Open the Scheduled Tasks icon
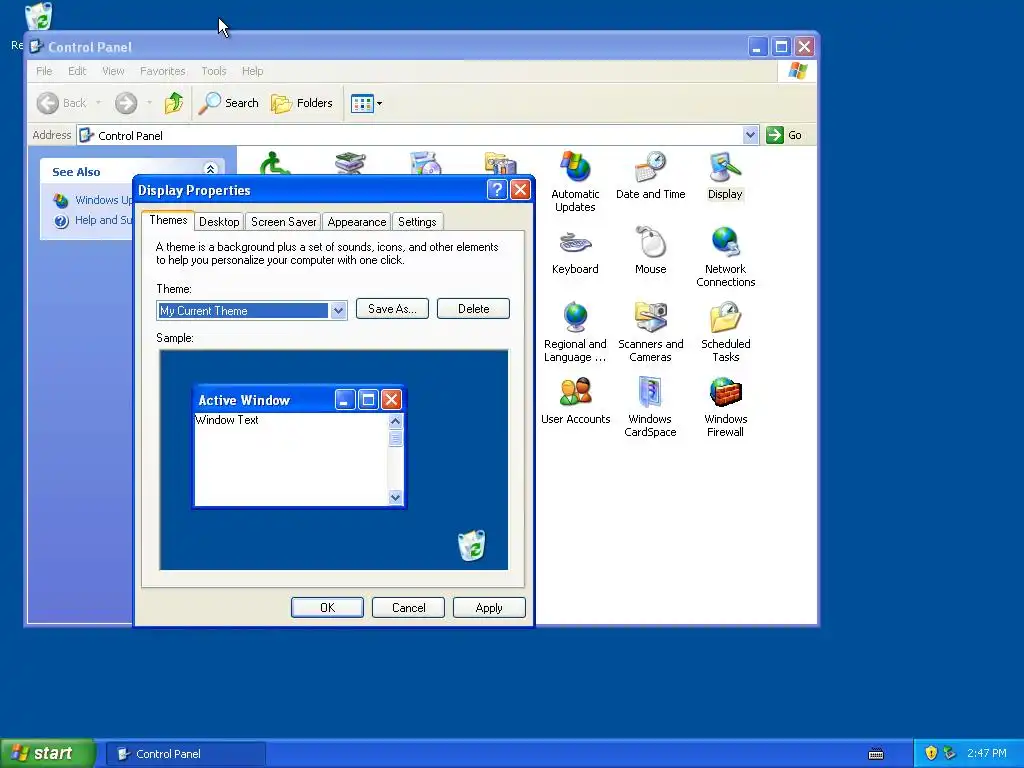1024x768 pixels. [726, 332]
